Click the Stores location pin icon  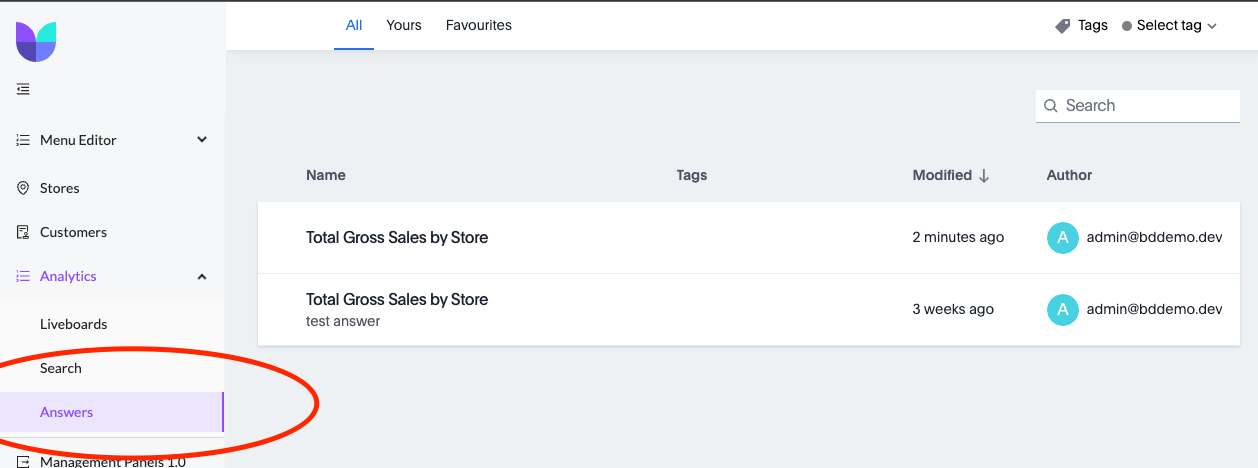23,188
